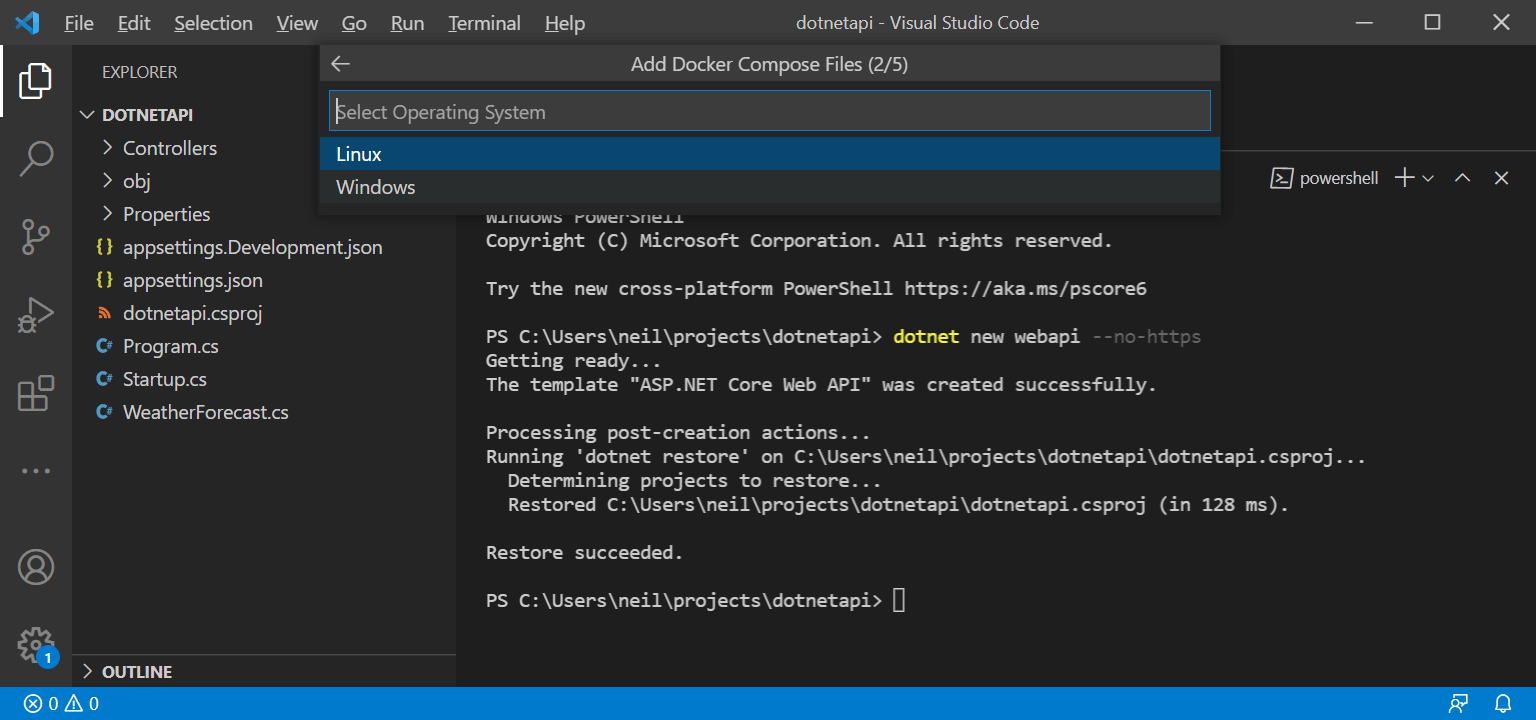Open the Selection menu

click(213, 23)
